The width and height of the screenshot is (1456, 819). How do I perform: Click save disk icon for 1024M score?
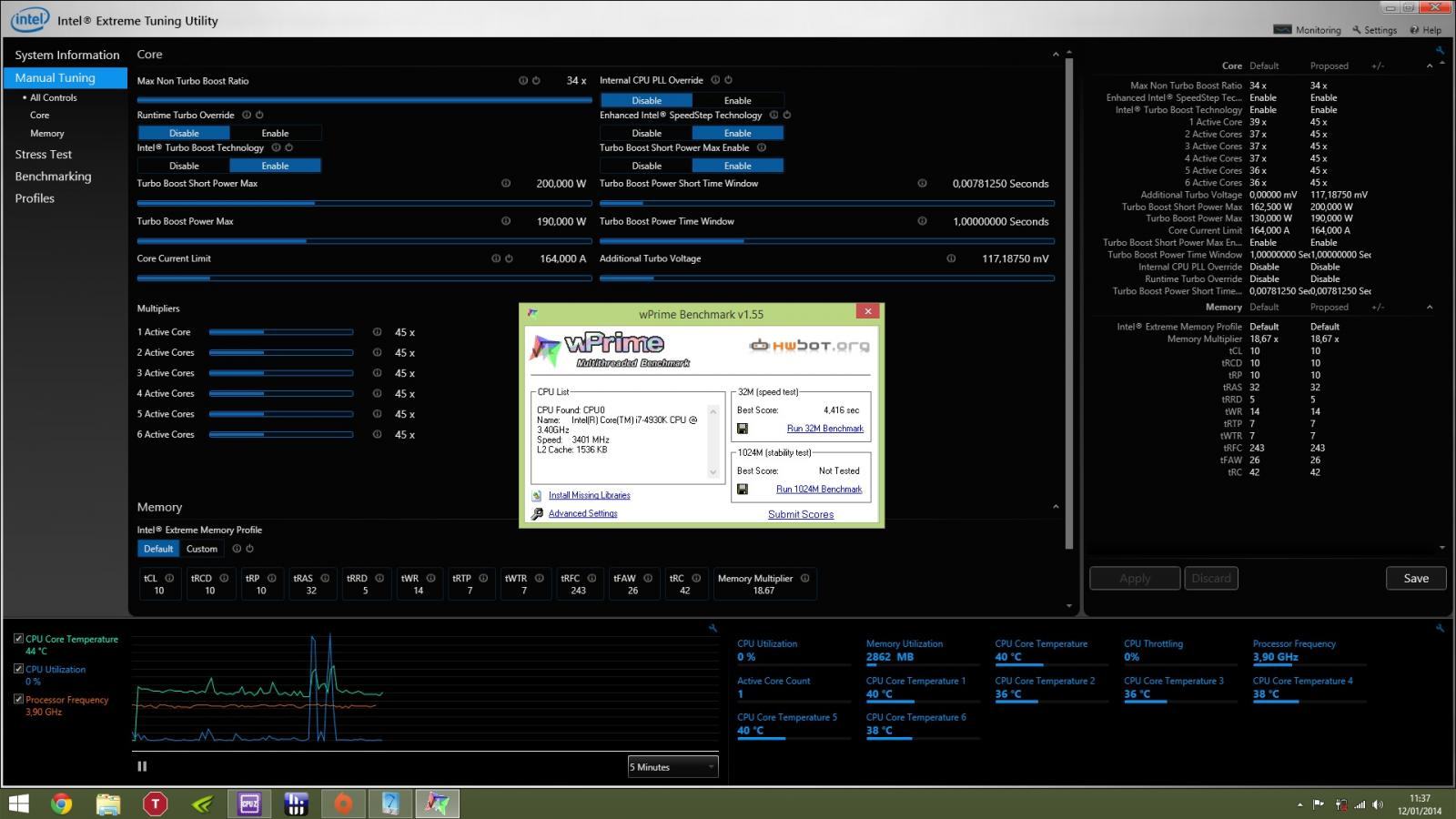pos(743,490)
